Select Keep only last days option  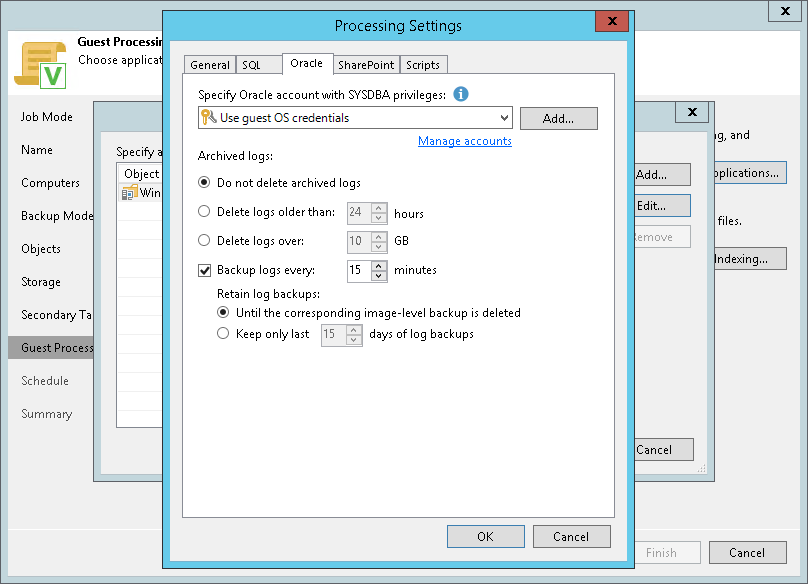click(223, 333)
